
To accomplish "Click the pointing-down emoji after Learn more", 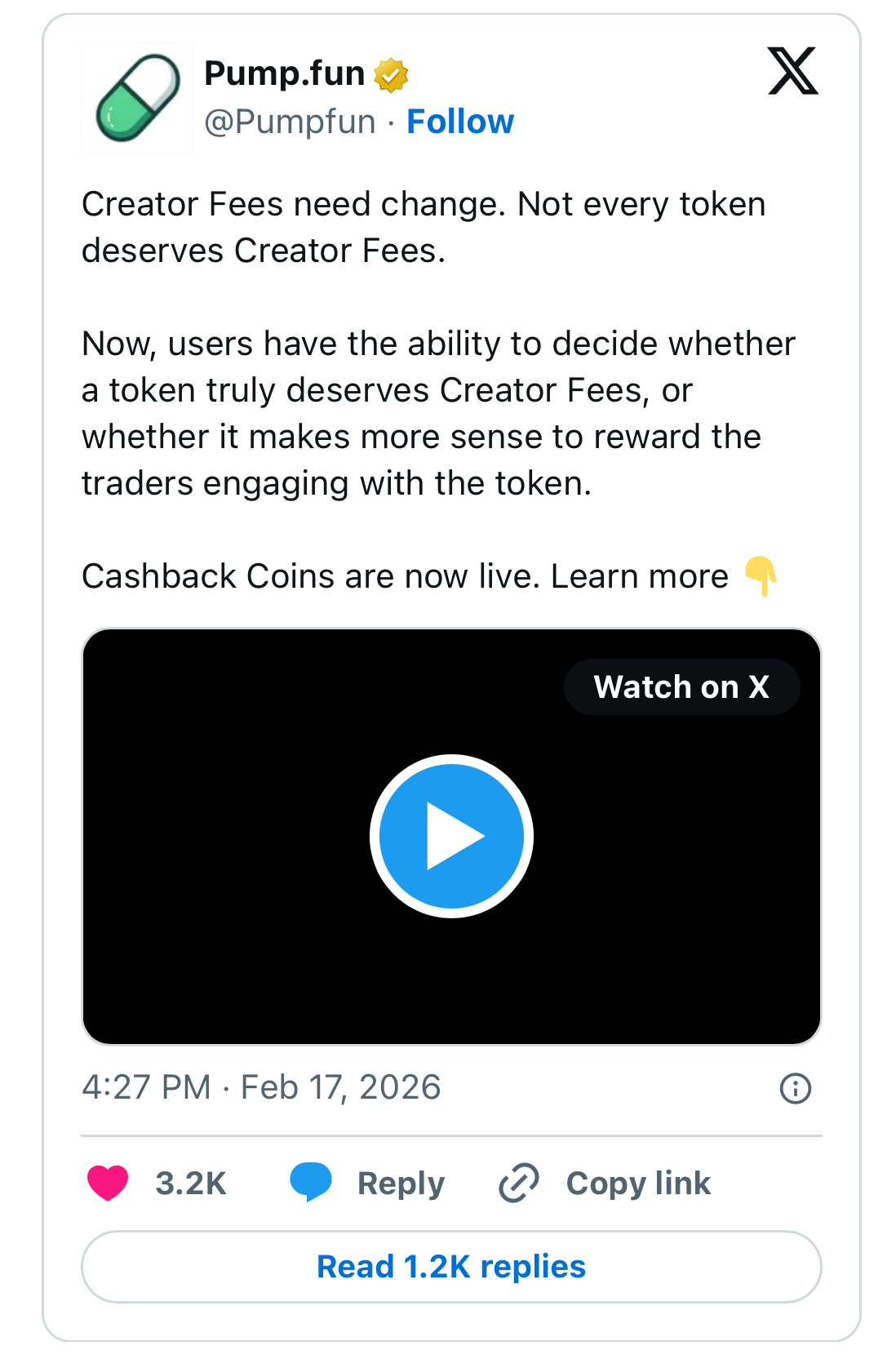I will coord(761,578).
